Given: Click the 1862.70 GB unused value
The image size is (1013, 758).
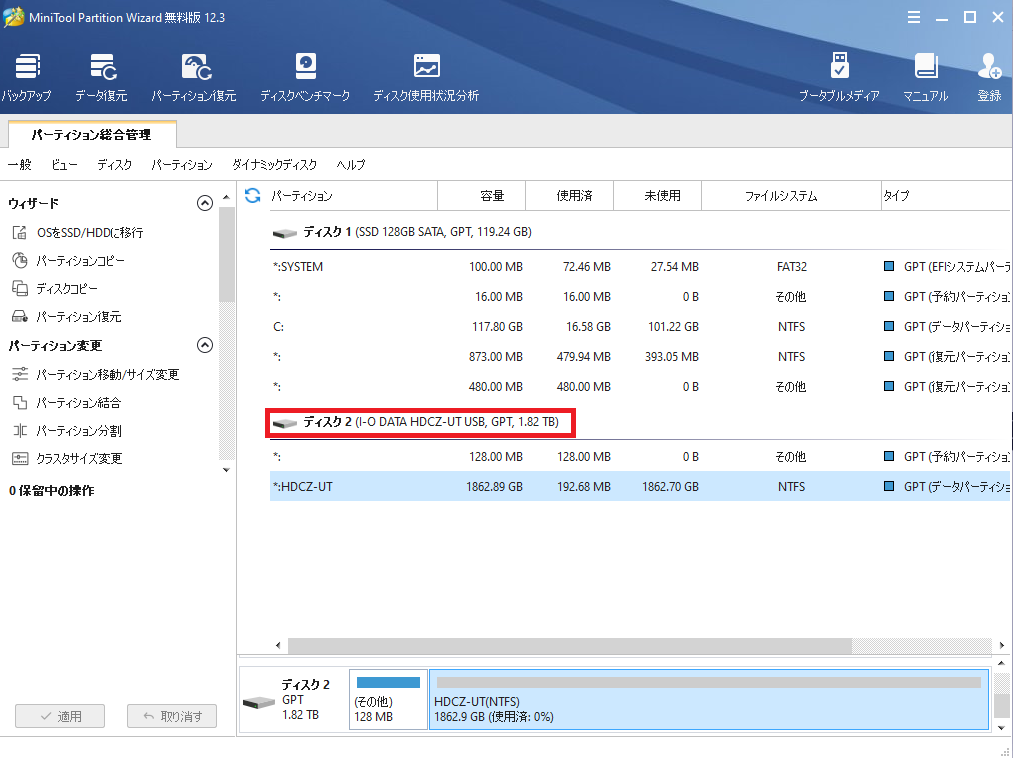Looking at the screenshot, I should [670, 487].
